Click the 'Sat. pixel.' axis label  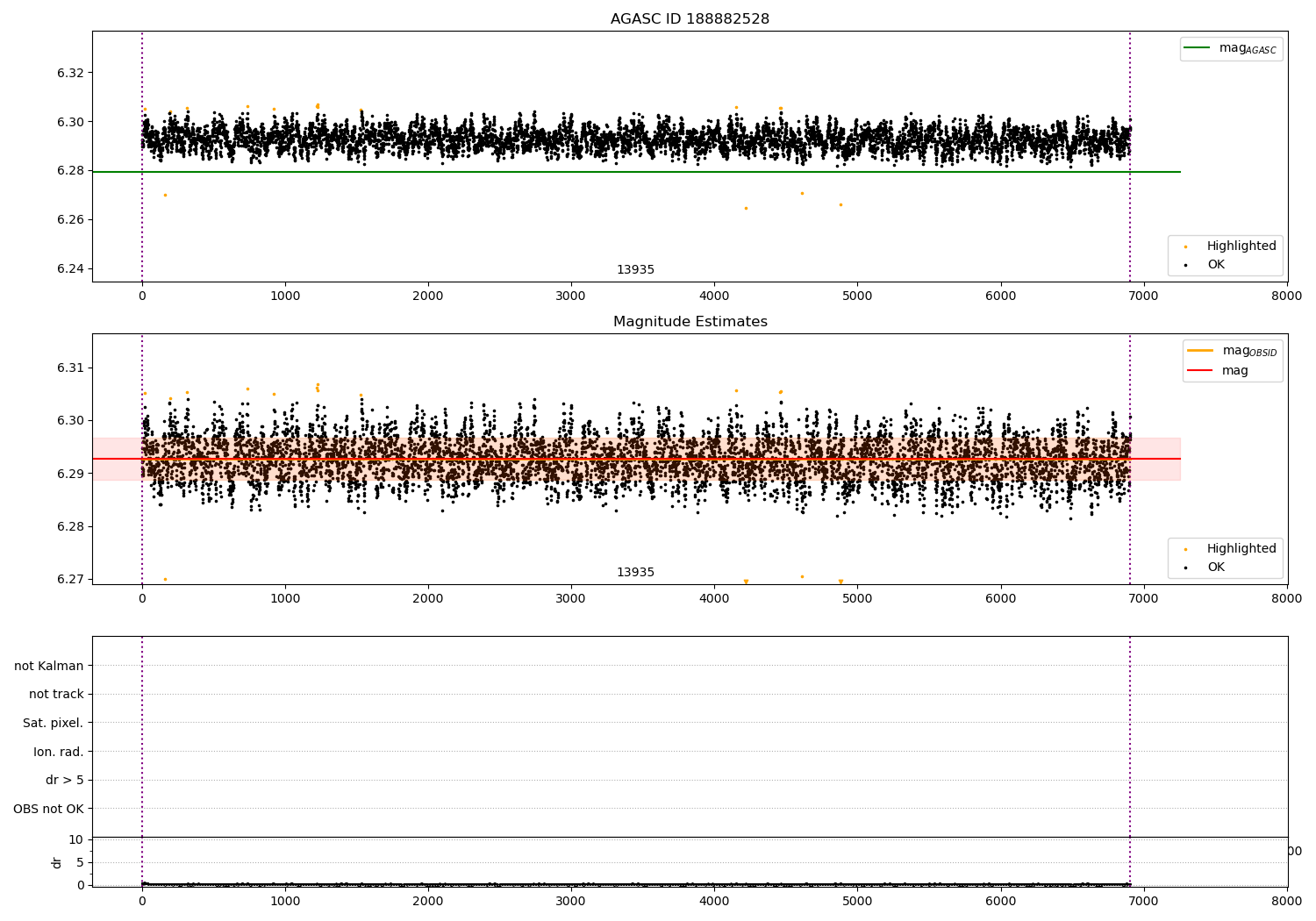click(x=53, y=723)
